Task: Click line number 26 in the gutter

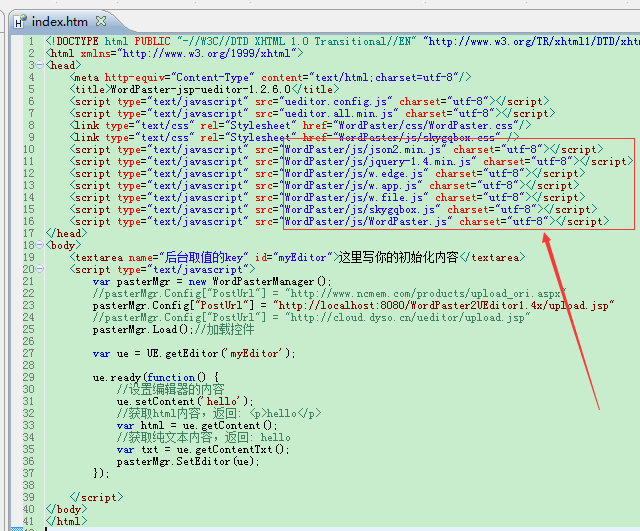Action: click(29, 341)
